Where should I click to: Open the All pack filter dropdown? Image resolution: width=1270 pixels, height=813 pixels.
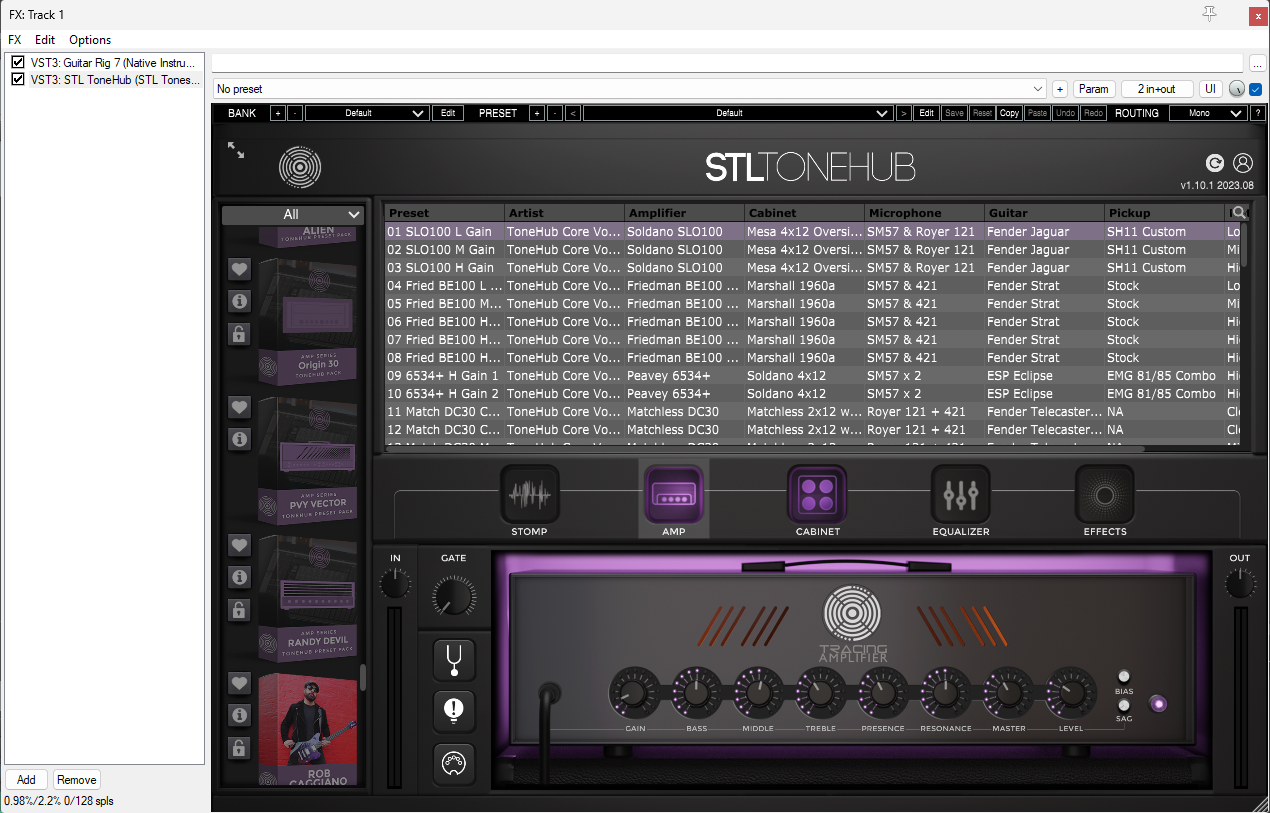pyautogui.click(x=293, y=214)
